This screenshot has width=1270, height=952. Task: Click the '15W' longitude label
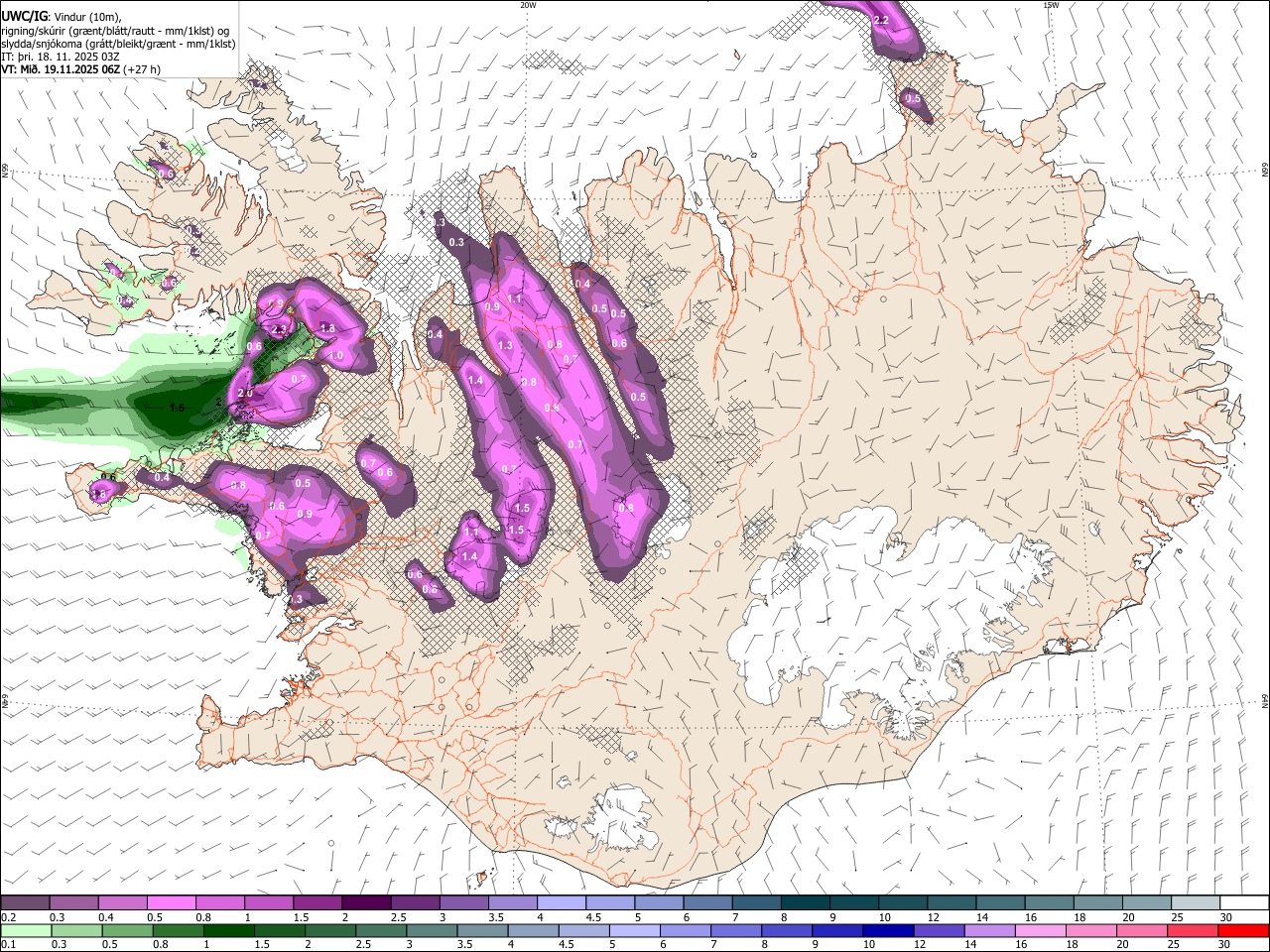[1051, 5]
